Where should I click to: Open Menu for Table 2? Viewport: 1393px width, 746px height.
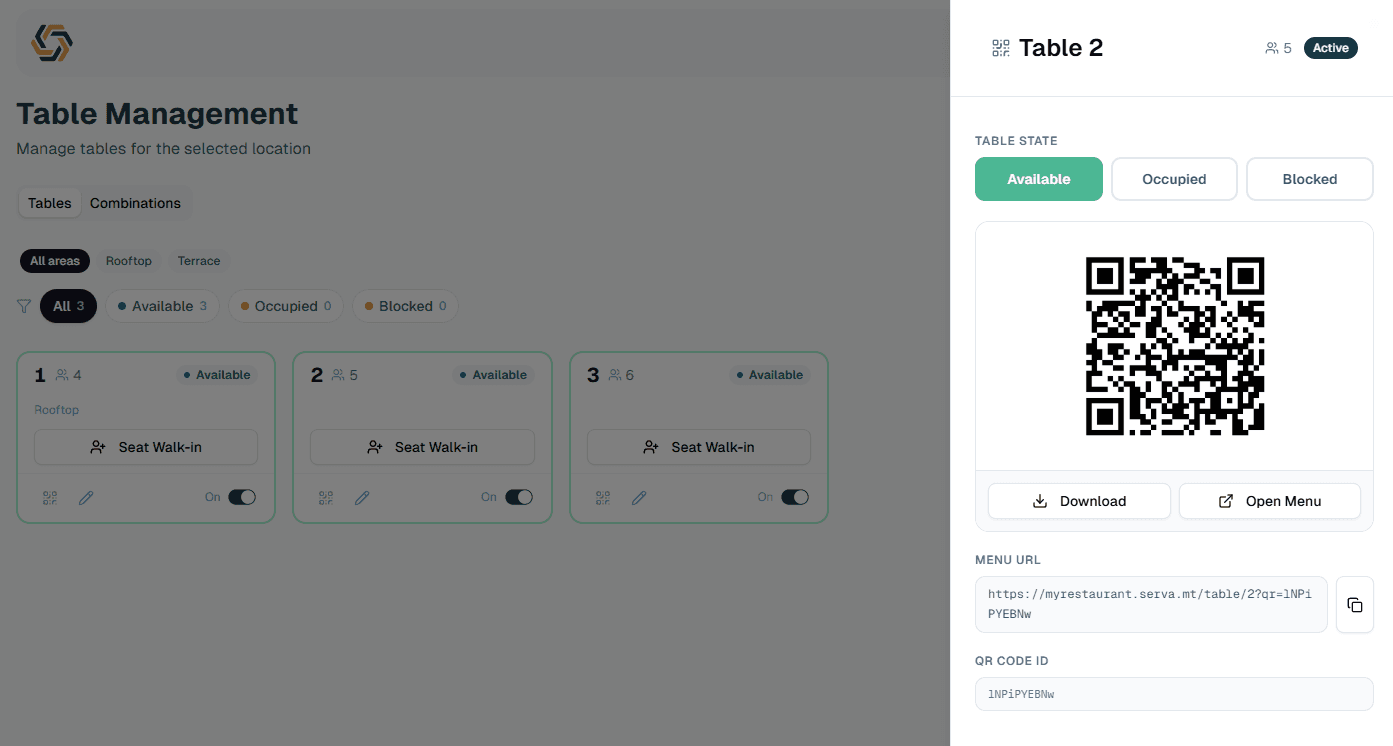(x=1269, y=501)
